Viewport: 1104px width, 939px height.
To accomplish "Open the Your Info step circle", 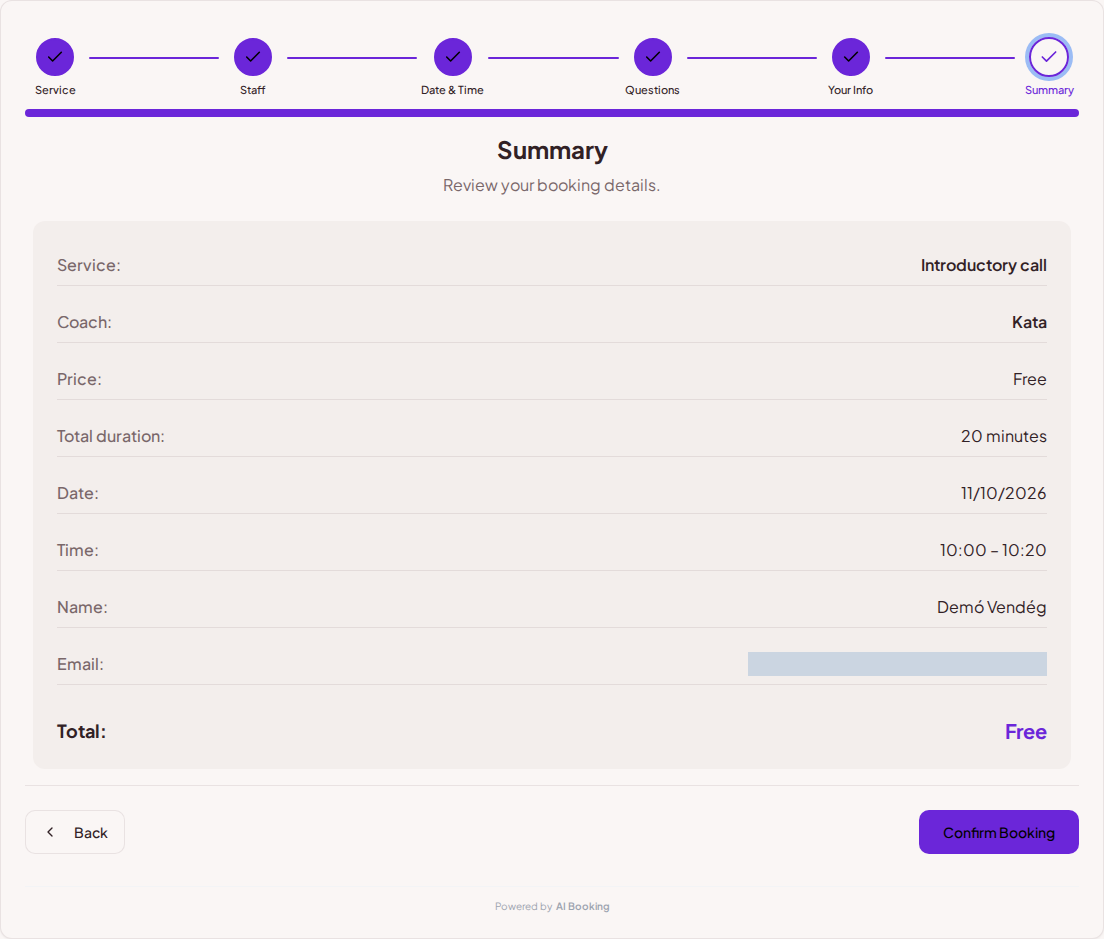I will pos(851,57).
